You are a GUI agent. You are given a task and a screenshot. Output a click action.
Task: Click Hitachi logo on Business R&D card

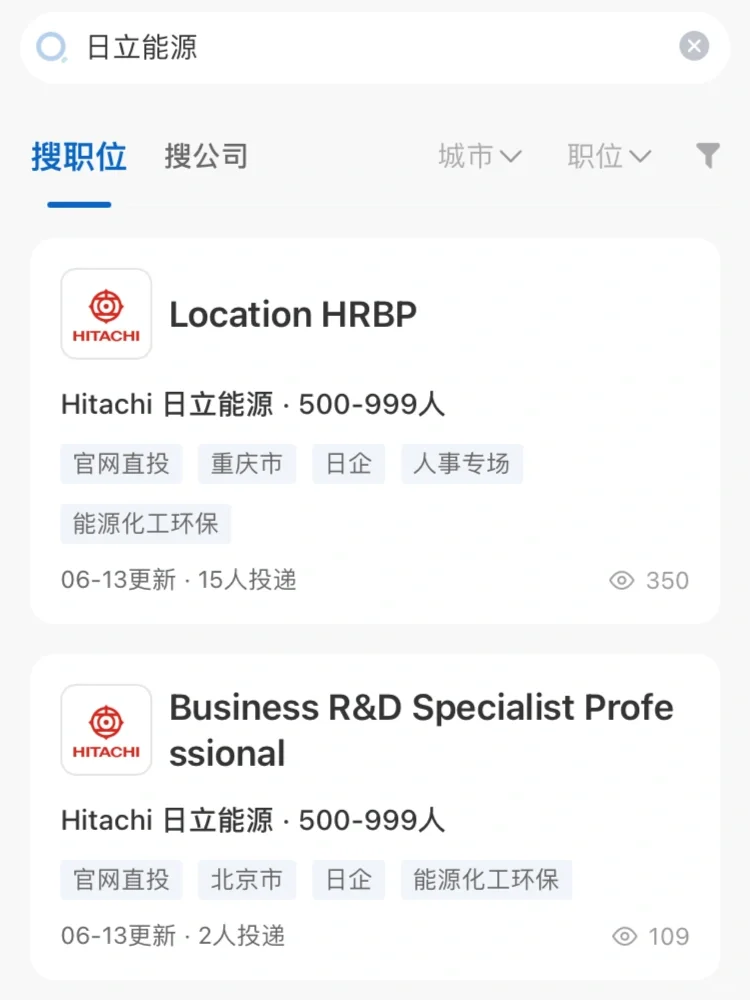pos(107,730)
